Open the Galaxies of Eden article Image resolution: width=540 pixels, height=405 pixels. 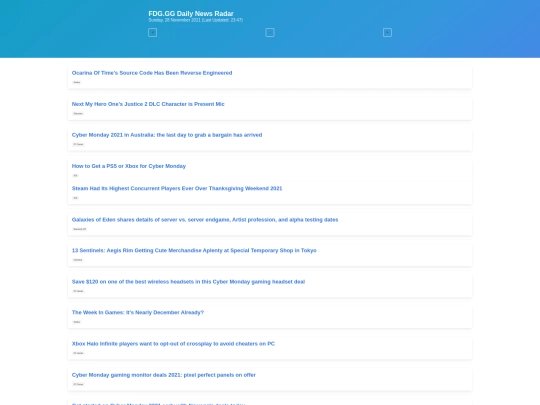pos(205,220)
